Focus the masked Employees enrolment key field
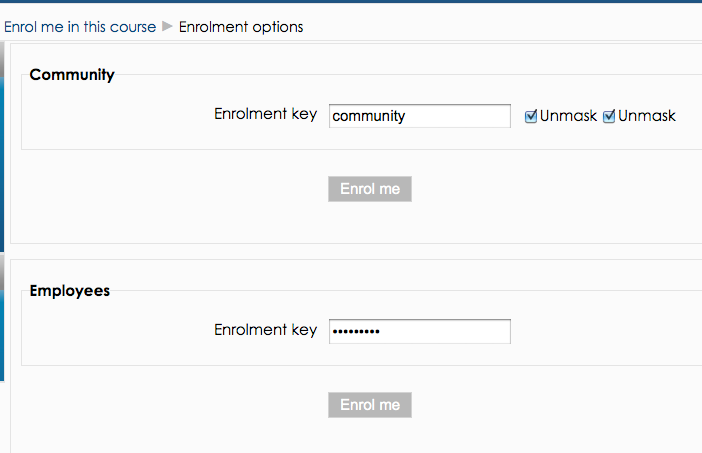 tap(419, 332)
